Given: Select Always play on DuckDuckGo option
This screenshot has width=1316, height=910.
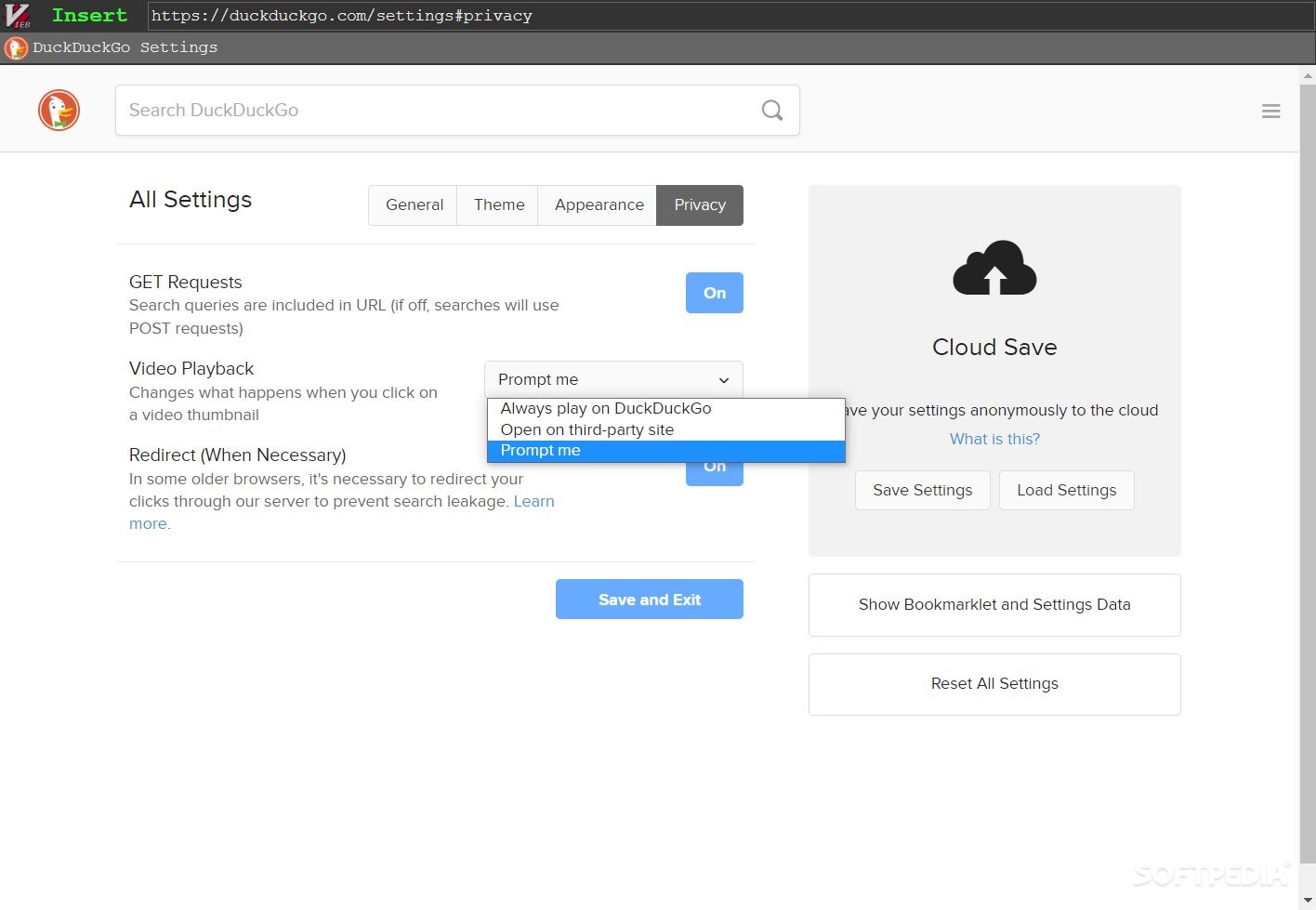Looking at the screenshot, I should point(665,408).
